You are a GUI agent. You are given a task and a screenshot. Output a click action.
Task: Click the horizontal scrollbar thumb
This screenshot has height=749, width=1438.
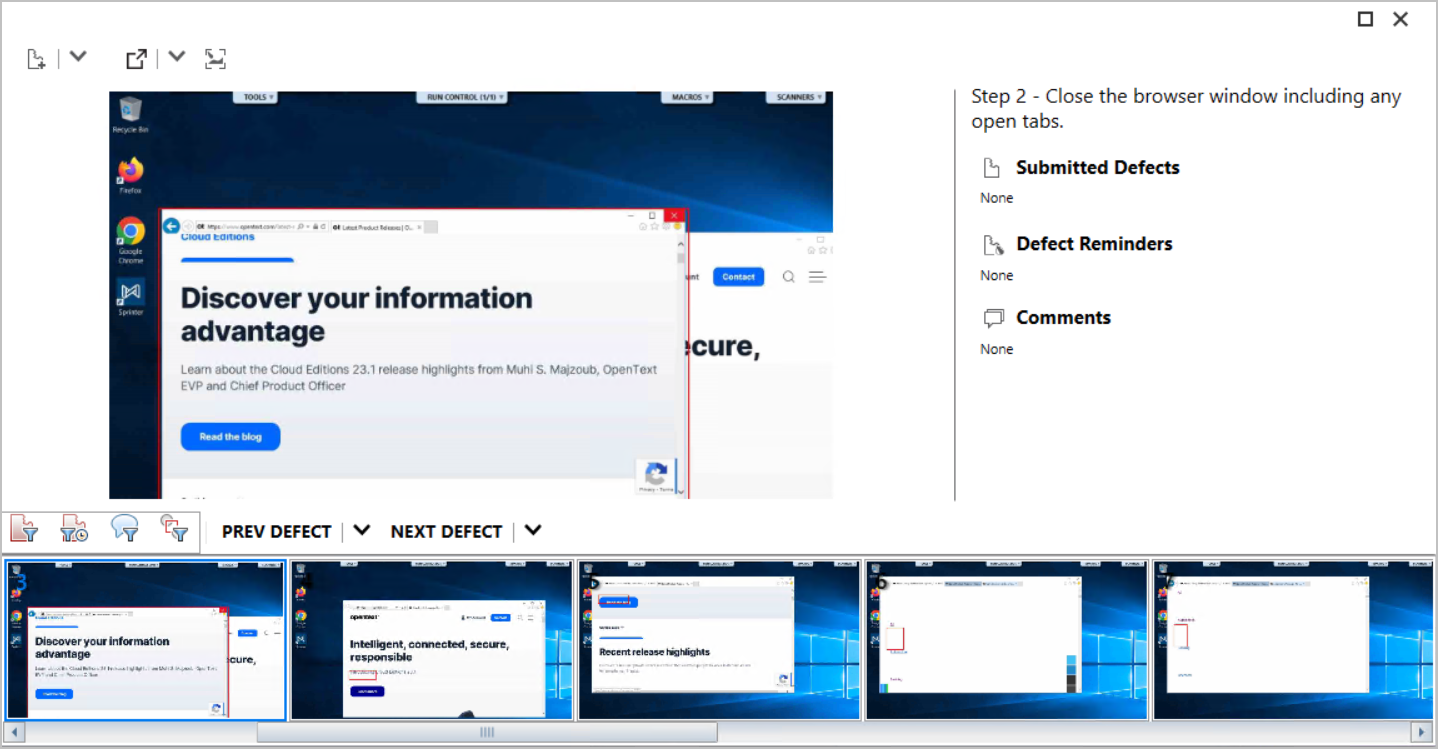click(487, 733)
